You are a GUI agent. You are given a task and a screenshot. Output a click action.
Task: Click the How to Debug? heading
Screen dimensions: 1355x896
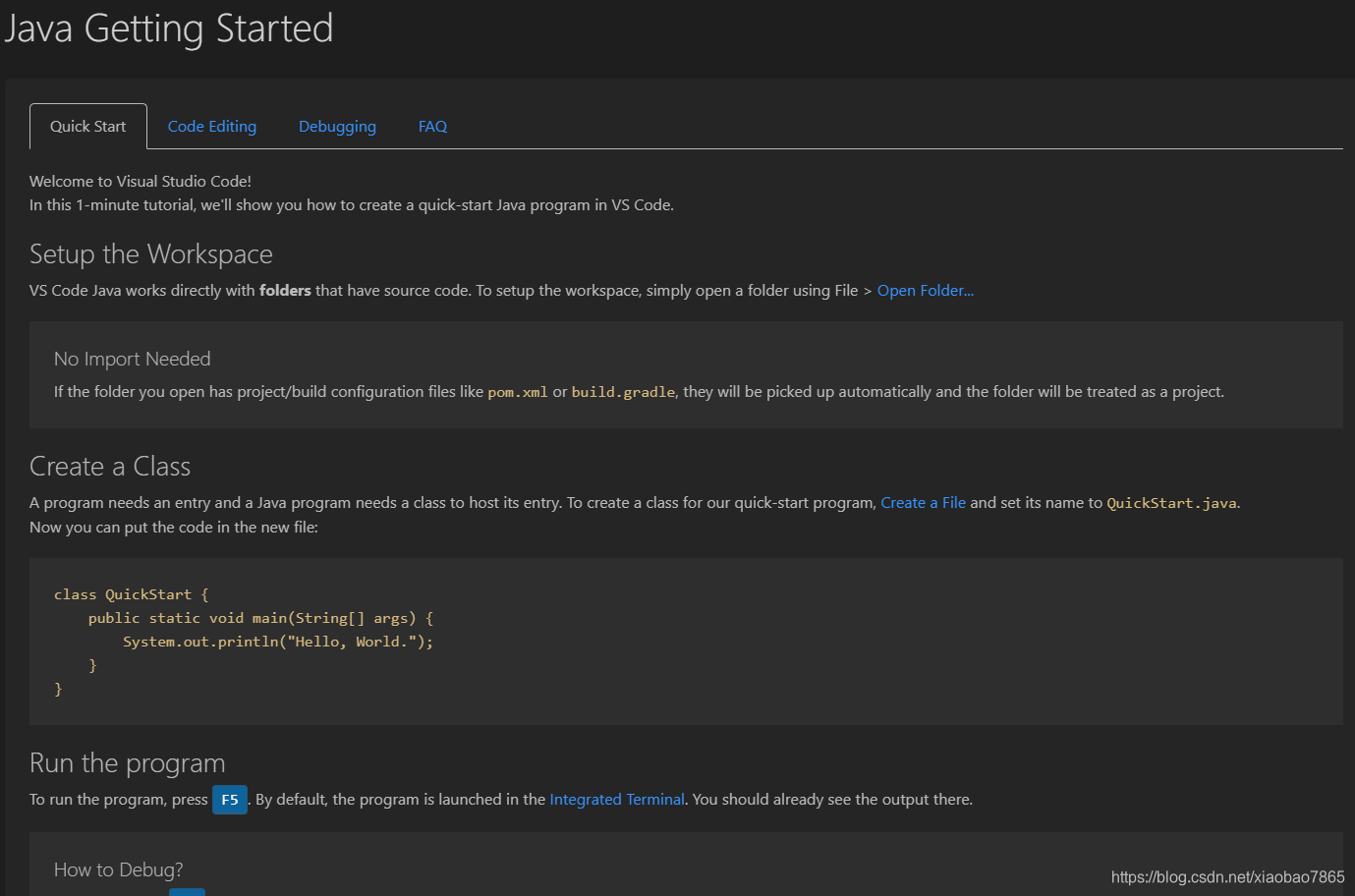(119, 870)
